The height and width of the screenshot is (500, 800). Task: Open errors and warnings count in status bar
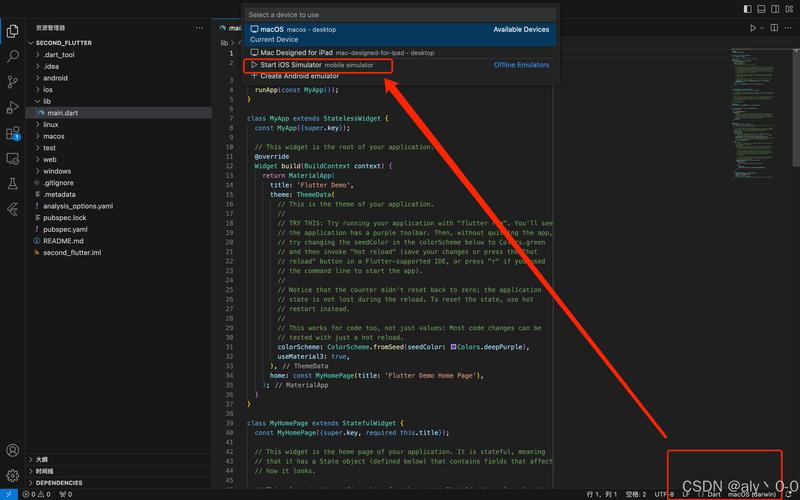pyautogui.click(x=36, y=494)
